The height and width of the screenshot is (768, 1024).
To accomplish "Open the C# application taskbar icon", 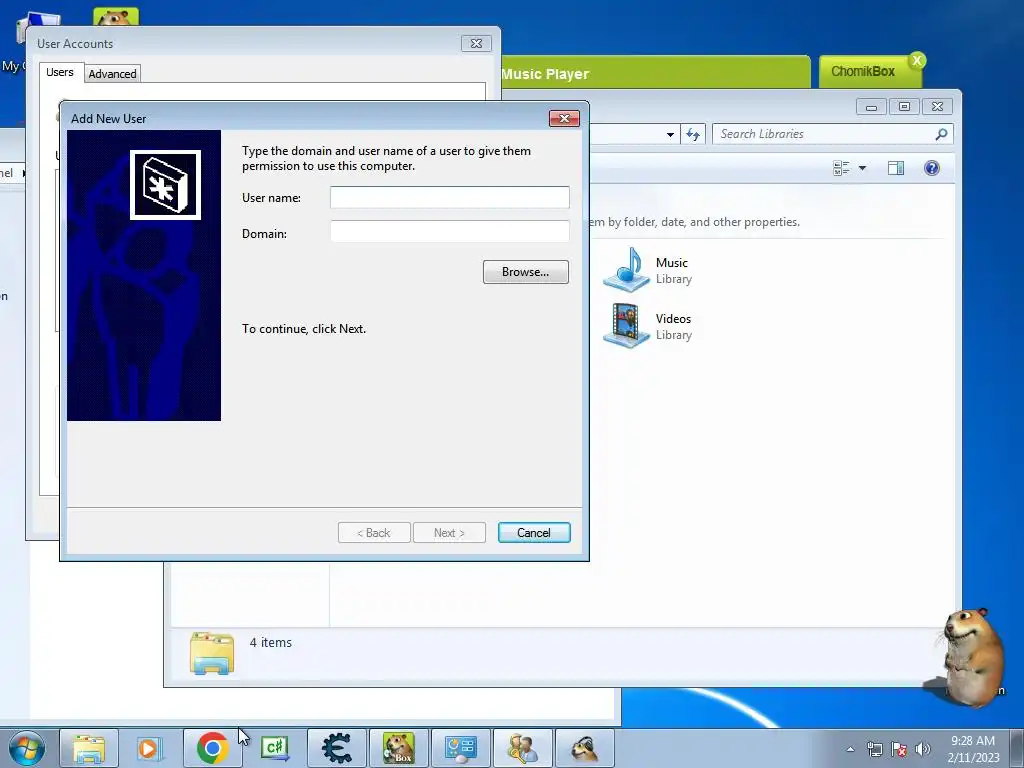I will [274, 748].
